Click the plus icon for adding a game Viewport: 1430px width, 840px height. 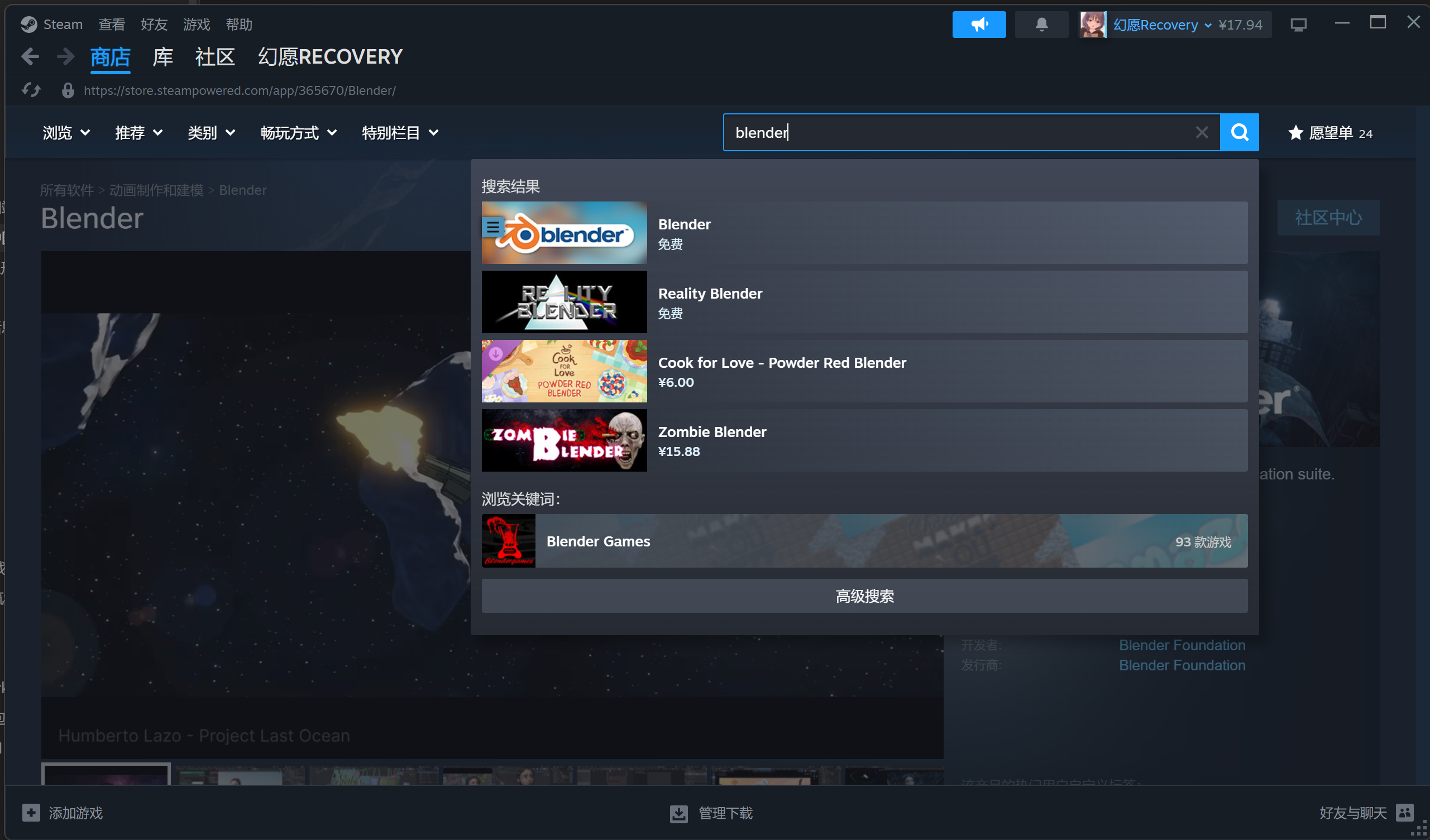click(31, 813)
